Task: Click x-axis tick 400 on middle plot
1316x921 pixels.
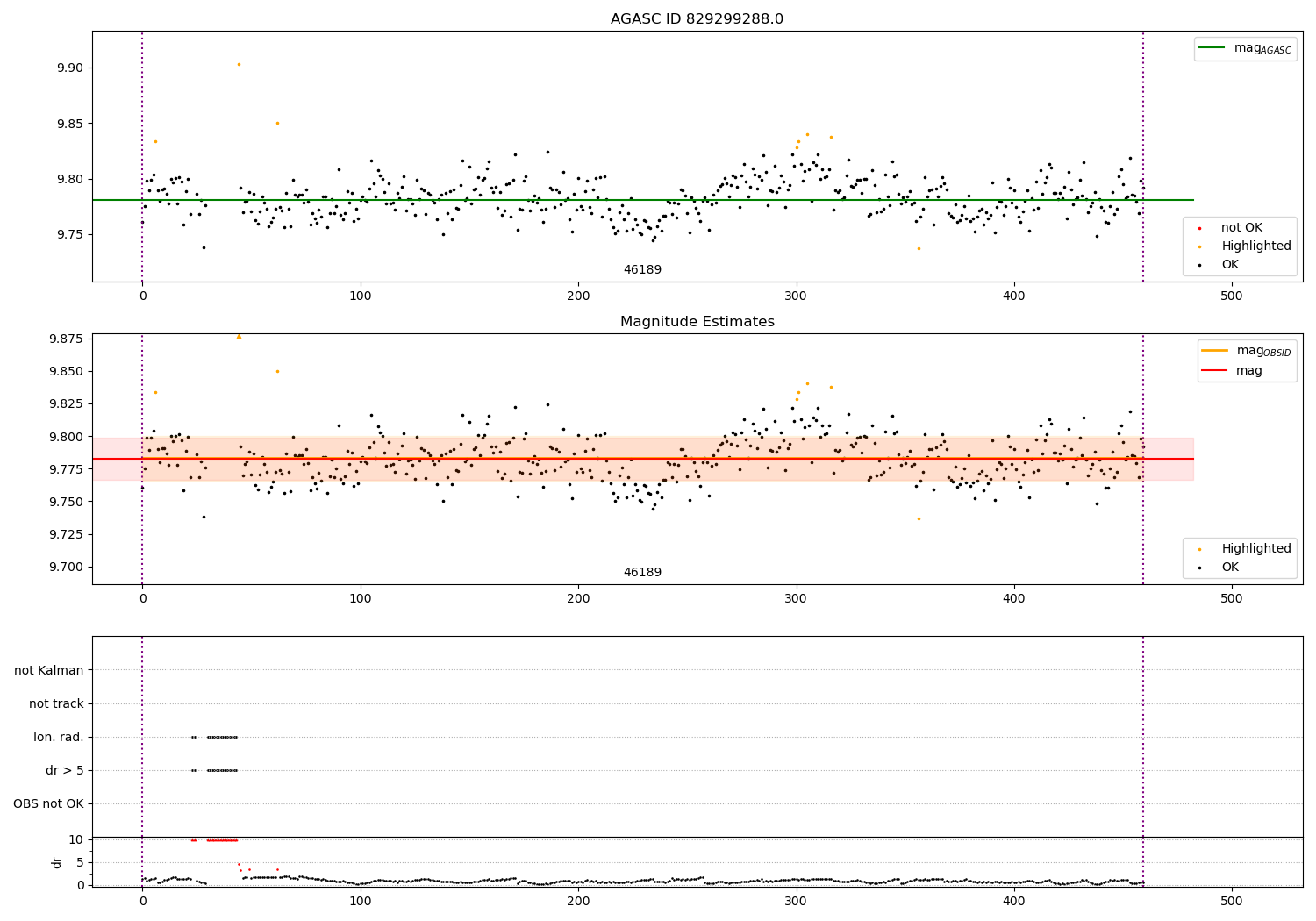Action: click(1014, 599)
